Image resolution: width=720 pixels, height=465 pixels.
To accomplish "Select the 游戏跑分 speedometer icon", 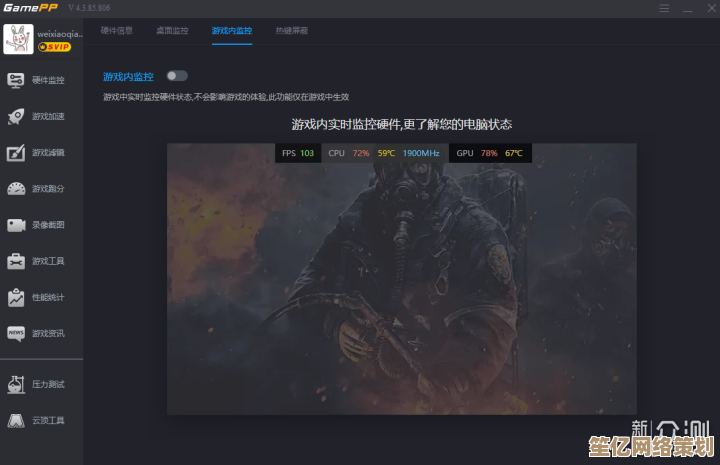I will (16, 189).
